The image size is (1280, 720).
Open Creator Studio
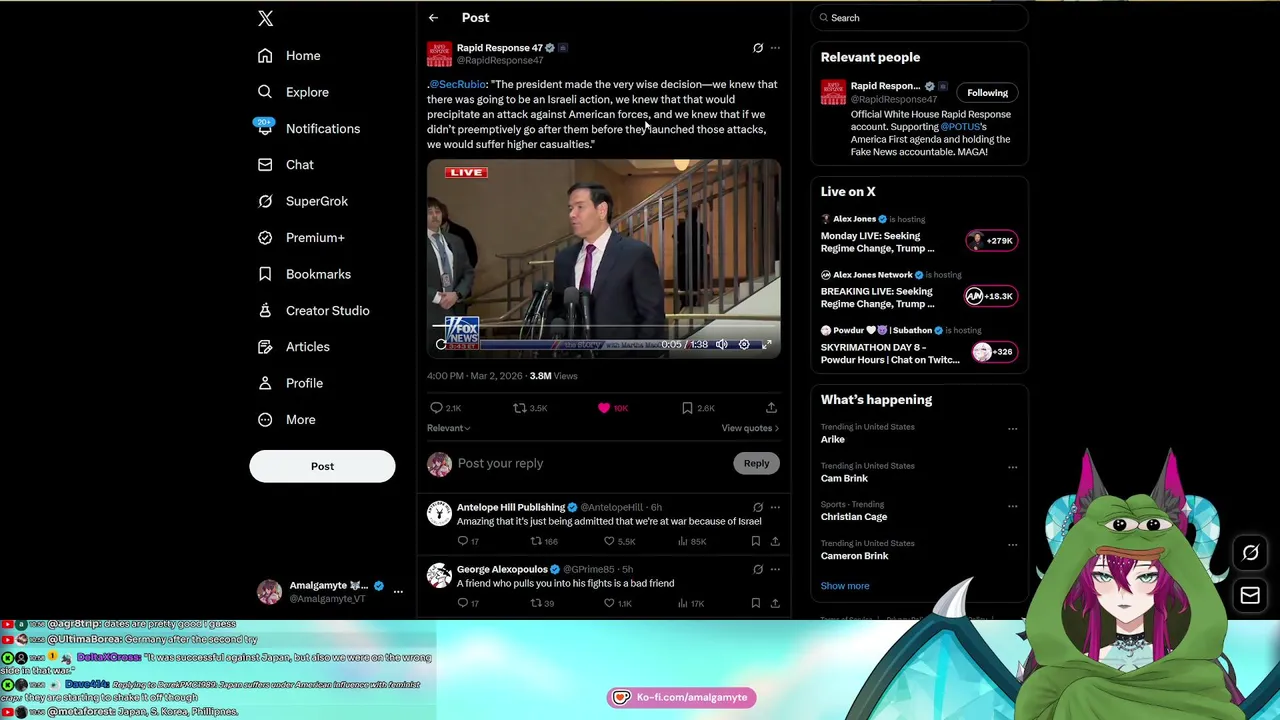pos(313,311)
